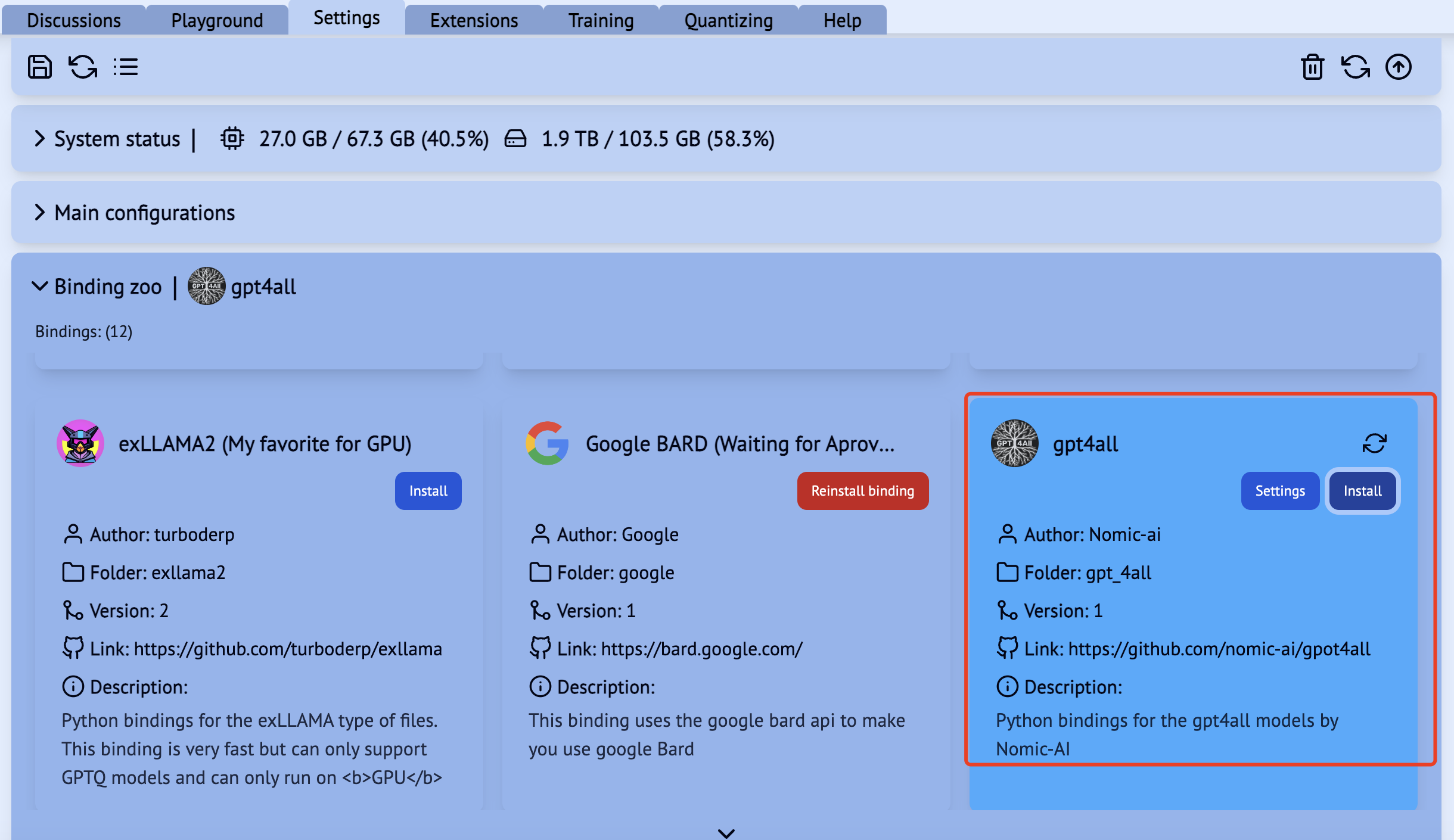The height and width of the screenshot is (840, 1454).
Task: Save the current settings configuration
Action: 39,67
